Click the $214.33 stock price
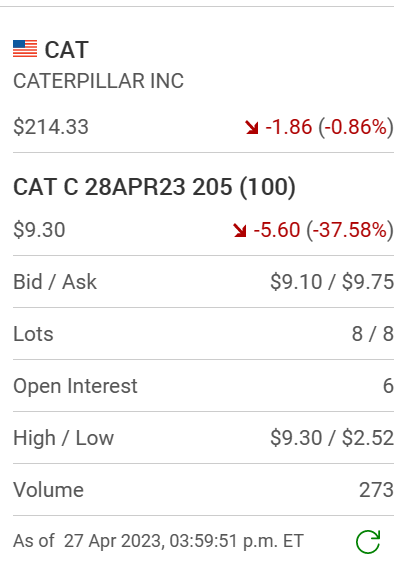This screenshot has width=397, height=568. tap(51, 127)
